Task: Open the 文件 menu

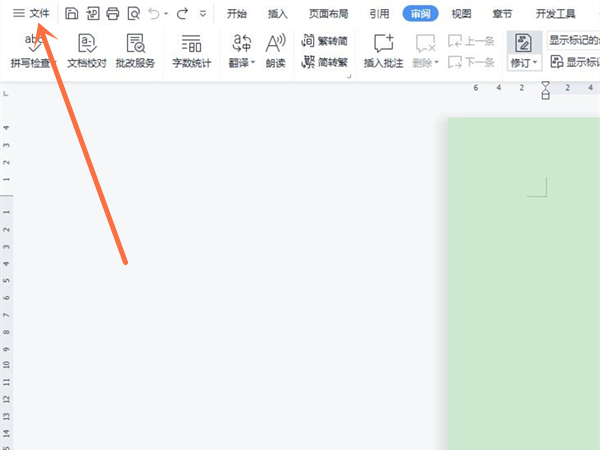Action: 31,14
